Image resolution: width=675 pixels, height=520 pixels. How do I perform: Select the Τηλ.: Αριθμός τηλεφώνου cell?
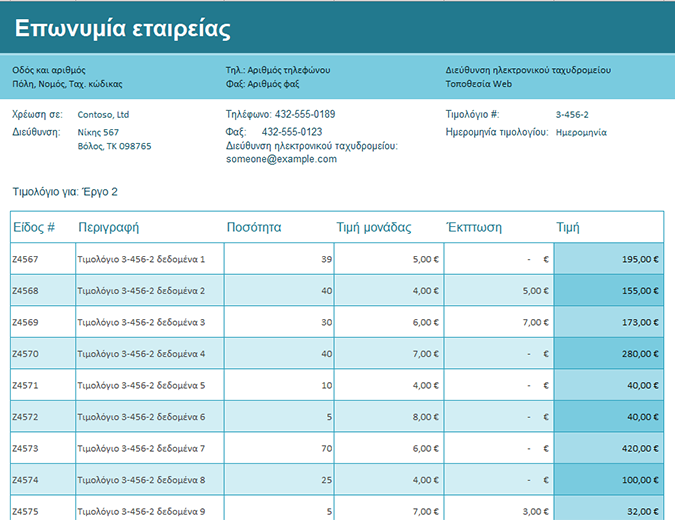tap(278, 70)
